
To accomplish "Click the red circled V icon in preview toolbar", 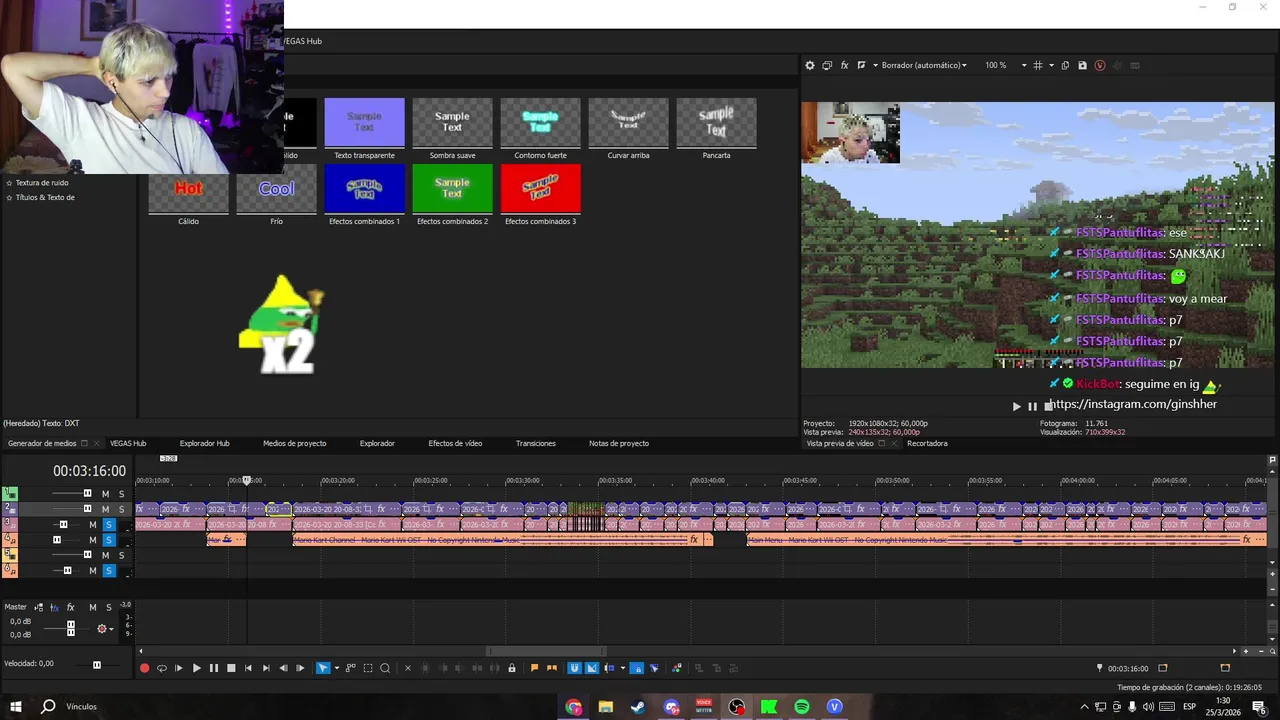I will tap(1100, 65).
